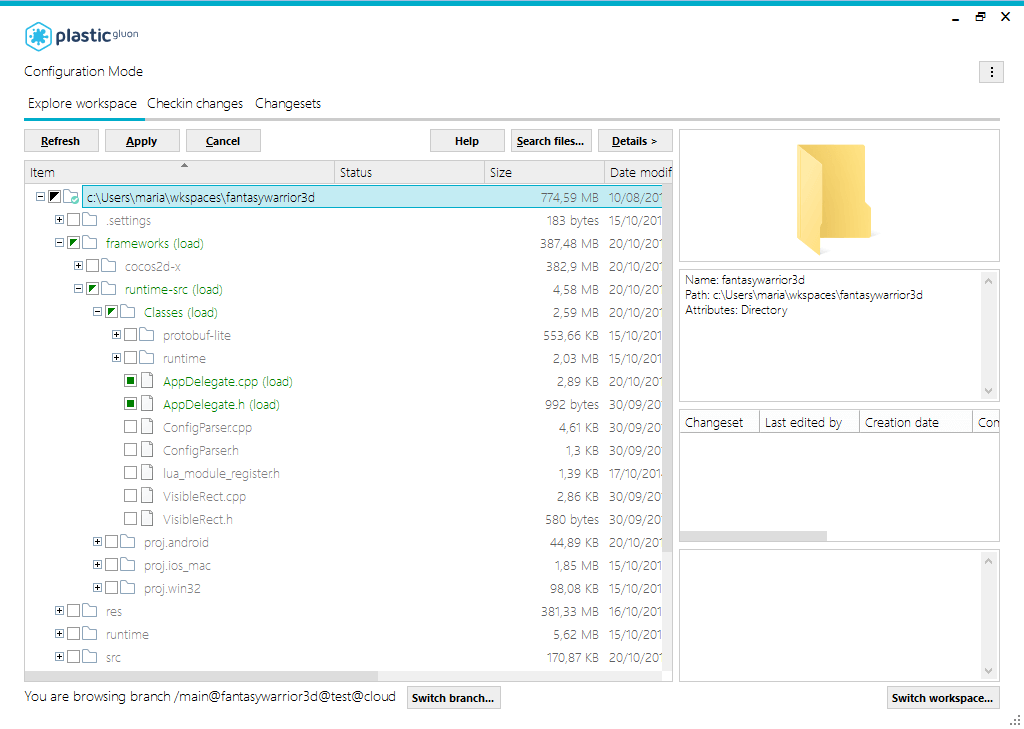Uncheck the AppDelegate.h checkbox
Viewport: 1024px width, 729px height.
click(130, 404)
